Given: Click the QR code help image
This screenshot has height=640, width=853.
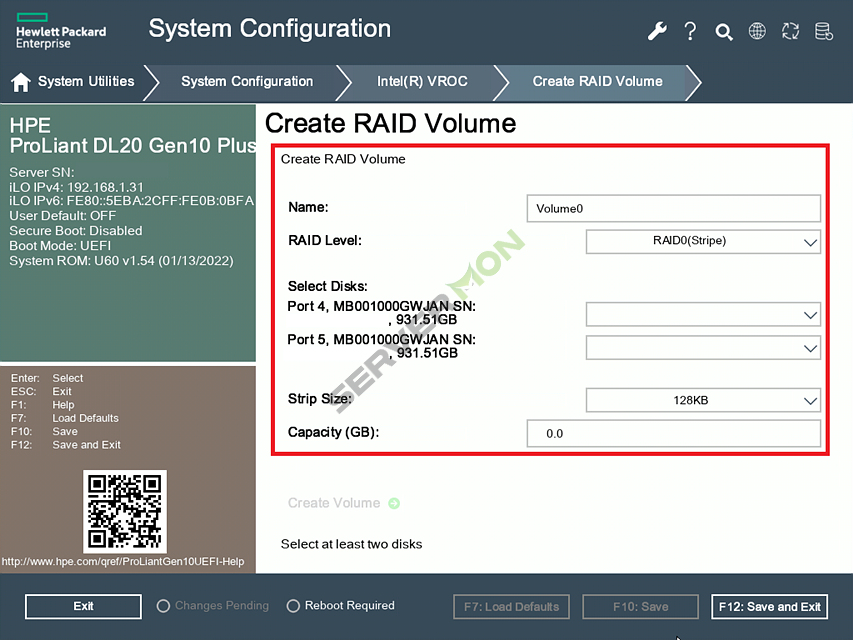Looking at the screenshot, I should (x=125, y=512).
